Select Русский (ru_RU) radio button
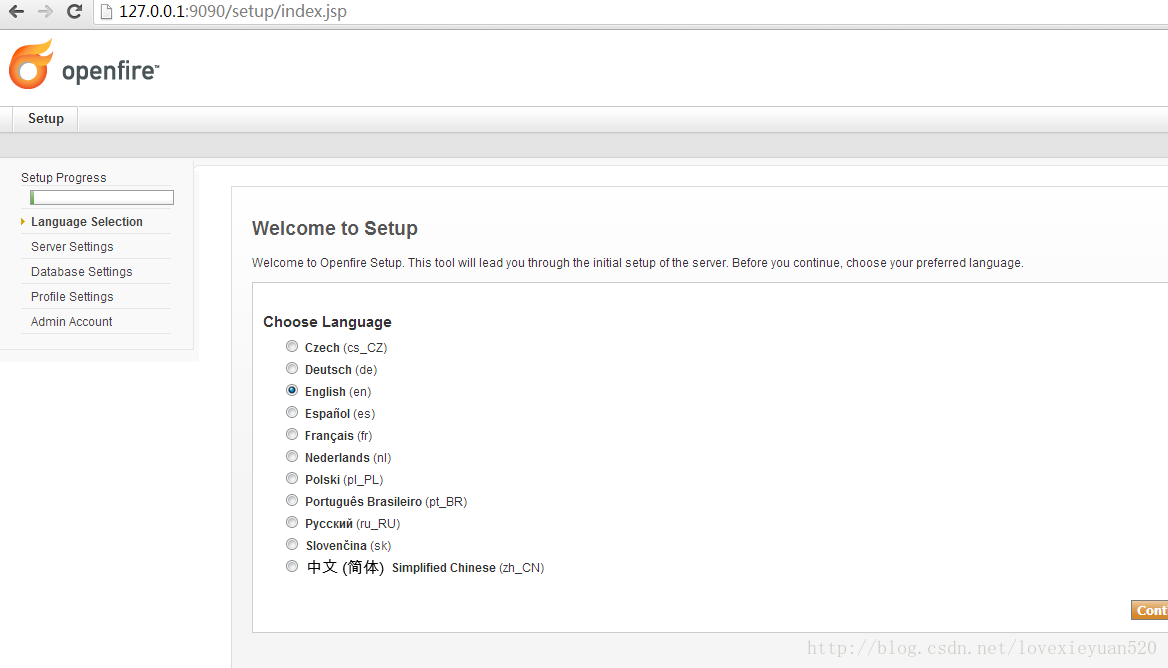 [x=292, y=522]
